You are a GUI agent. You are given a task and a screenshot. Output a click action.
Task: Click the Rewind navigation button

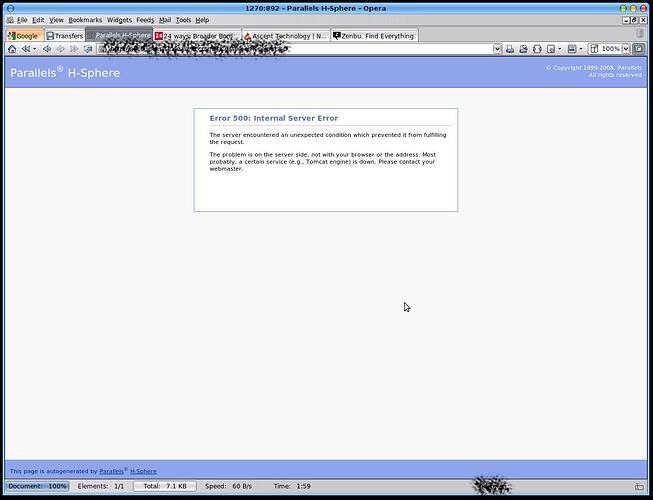[26, 49]
